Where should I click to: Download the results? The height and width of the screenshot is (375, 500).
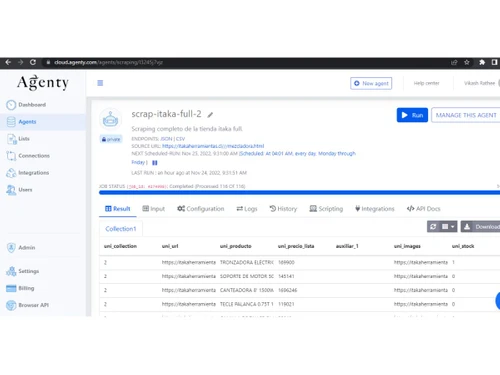click(481, 227)
